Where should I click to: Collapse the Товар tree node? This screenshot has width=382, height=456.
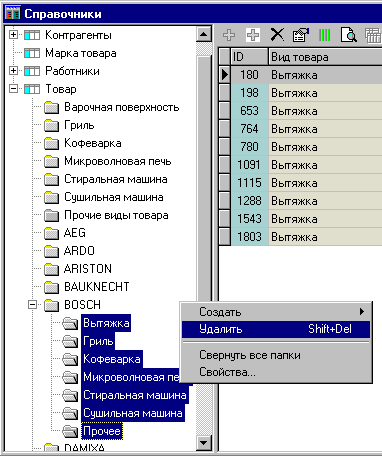(13, 88)
